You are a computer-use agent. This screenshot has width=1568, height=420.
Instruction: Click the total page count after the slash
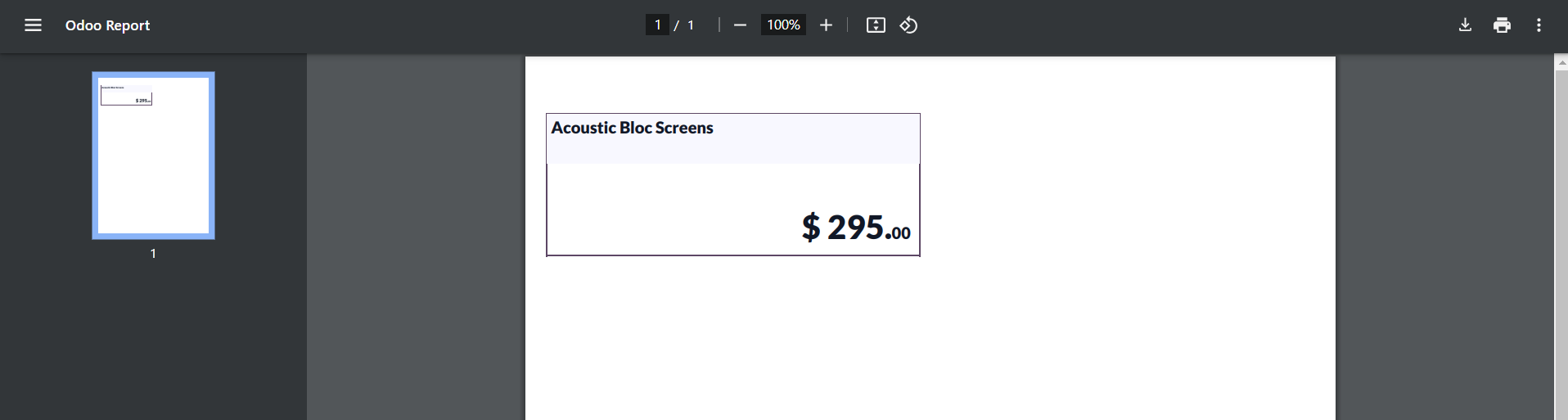coord(691,25)
